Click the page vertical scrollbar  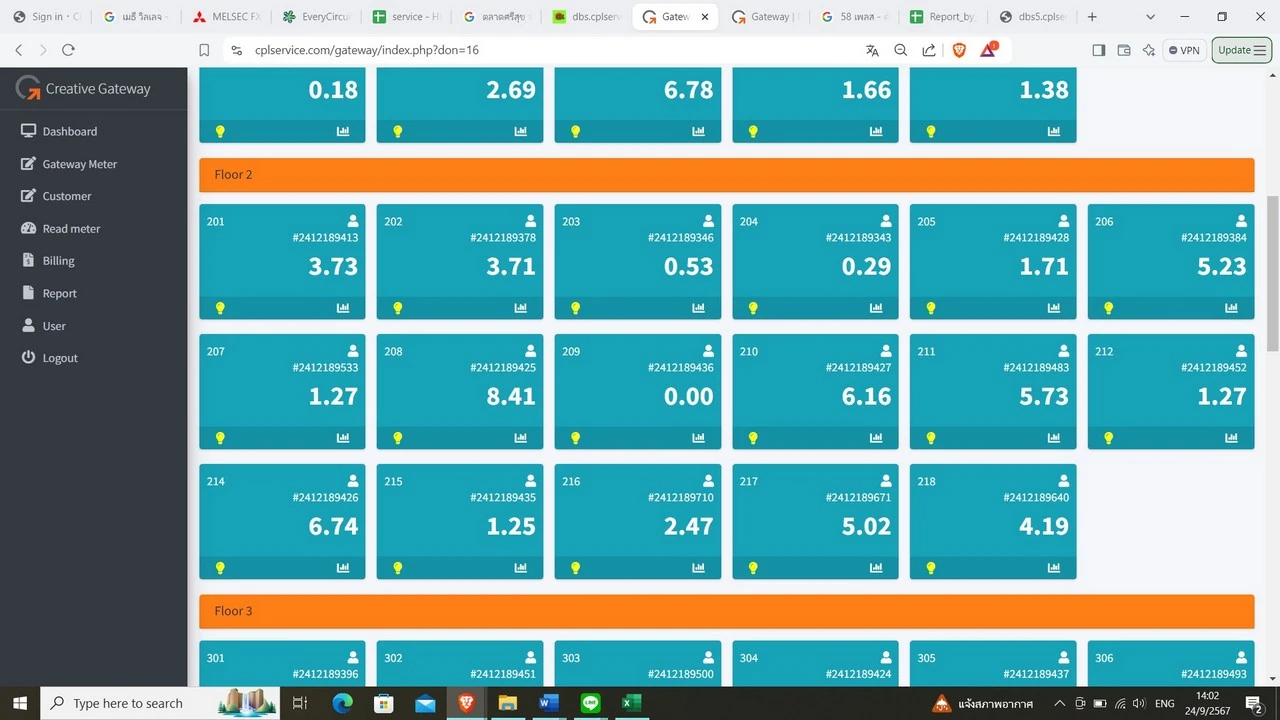[1273, 273]
